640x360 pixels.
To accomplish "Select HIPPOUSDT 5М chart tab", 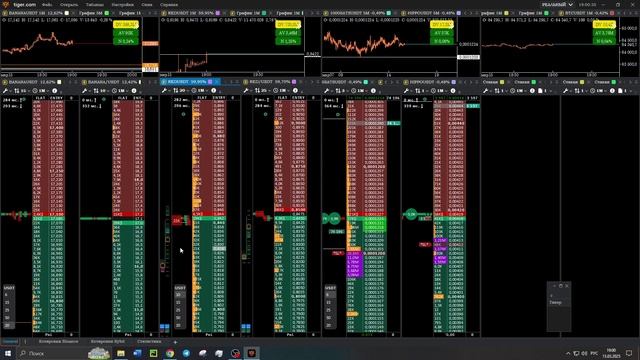I will (431, 13).
